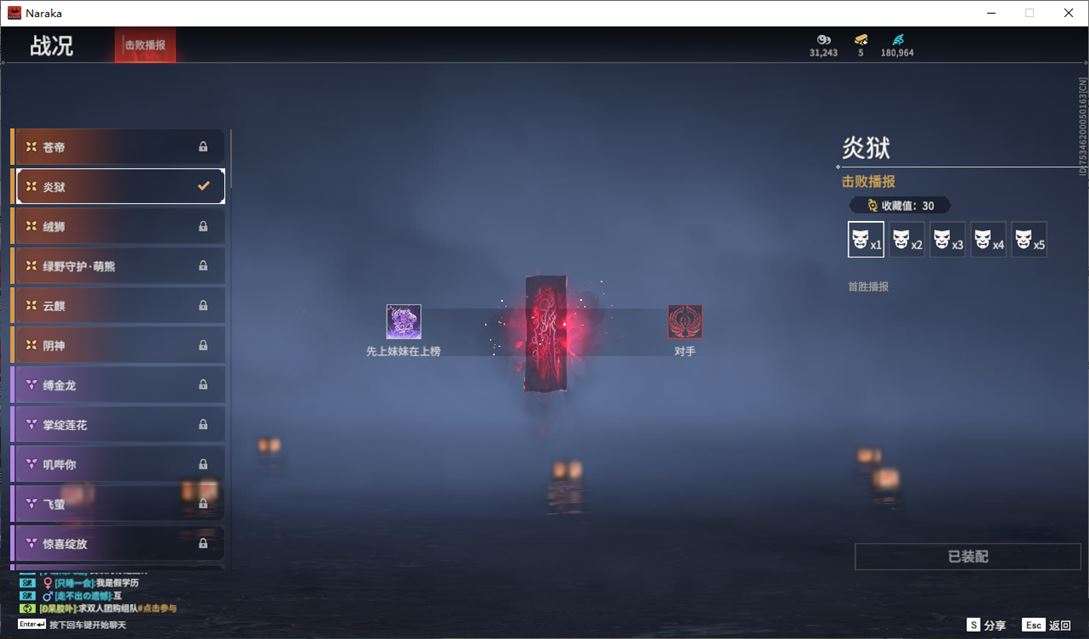This screenshot has width=1089, height=639.
Task: Click the 收藏值 collection value badge
Action: point(900,206)
